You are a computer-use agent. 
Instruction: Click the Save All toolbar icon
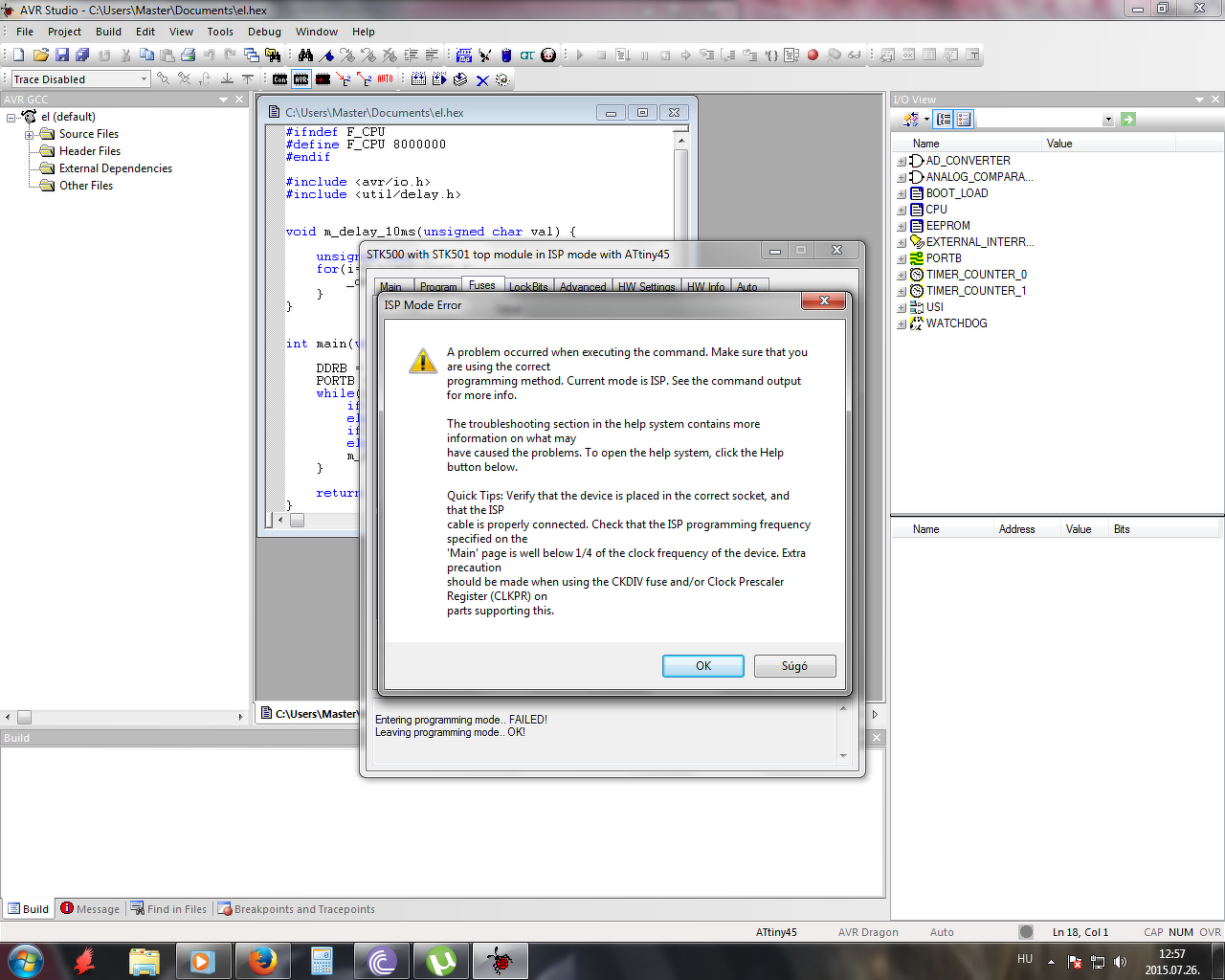pos(82,56)
